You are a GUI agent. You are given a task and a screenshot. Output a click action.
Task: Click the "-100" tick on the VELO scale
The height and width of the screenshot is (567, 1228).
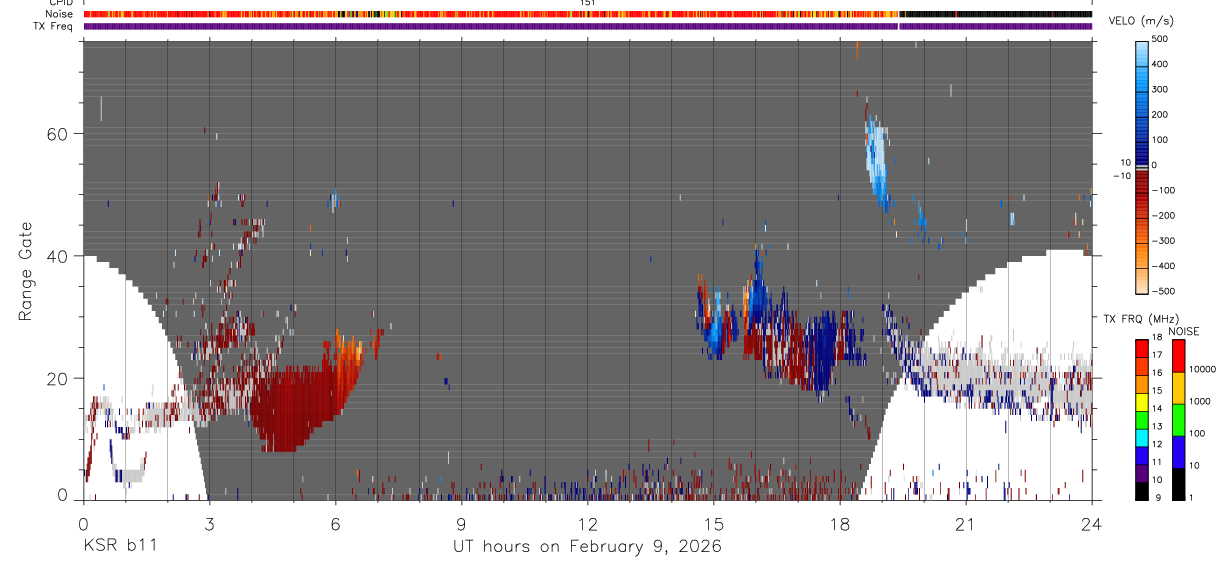pyautogui.click(x=1166, y=190)
